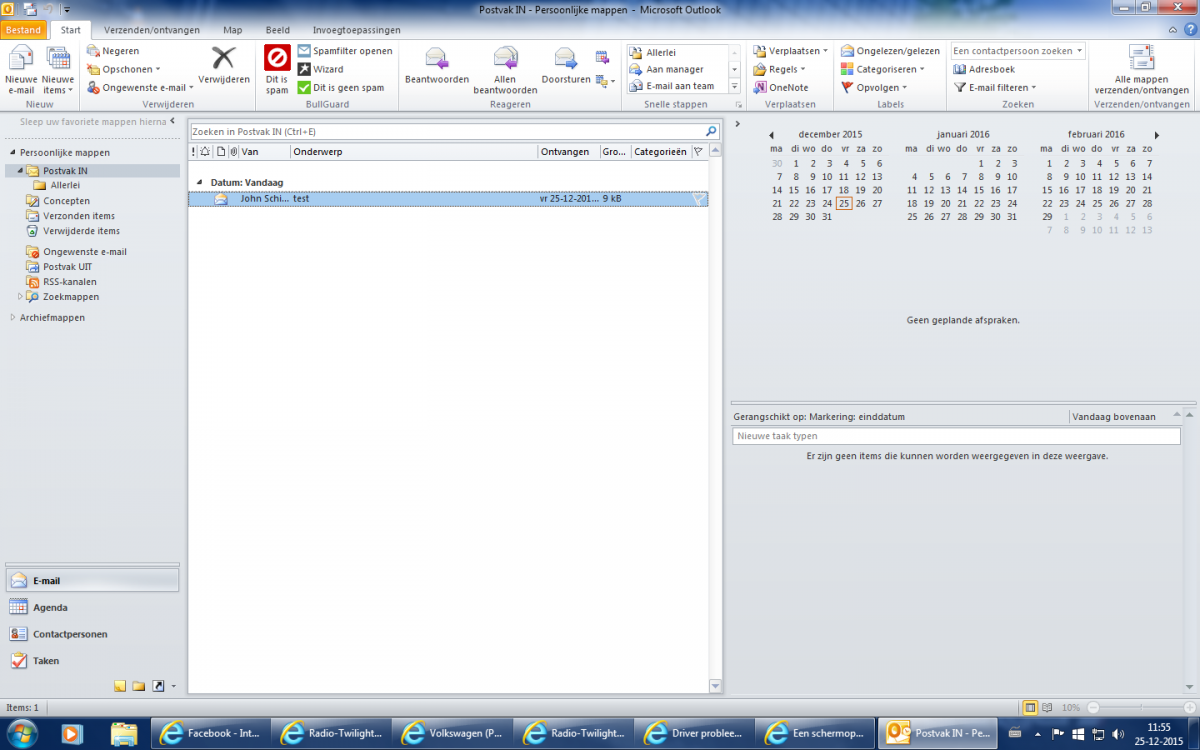Forward message with Doorsturen
The width and height of the screenshot is (1200, 750).
click(x=566, y=66)
